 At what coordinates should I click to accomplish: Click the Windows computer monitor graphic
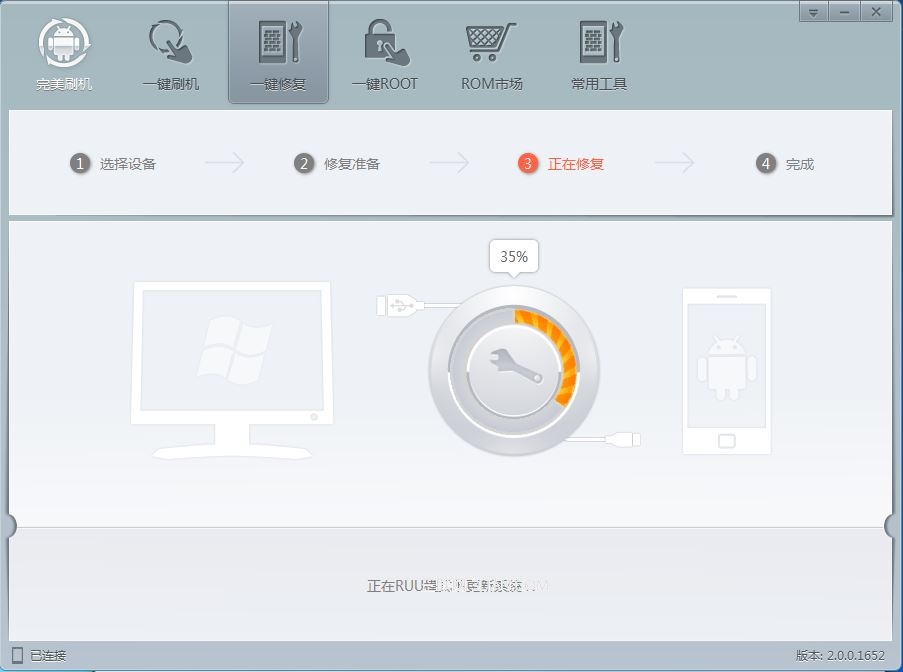click(x=232, y=370)
